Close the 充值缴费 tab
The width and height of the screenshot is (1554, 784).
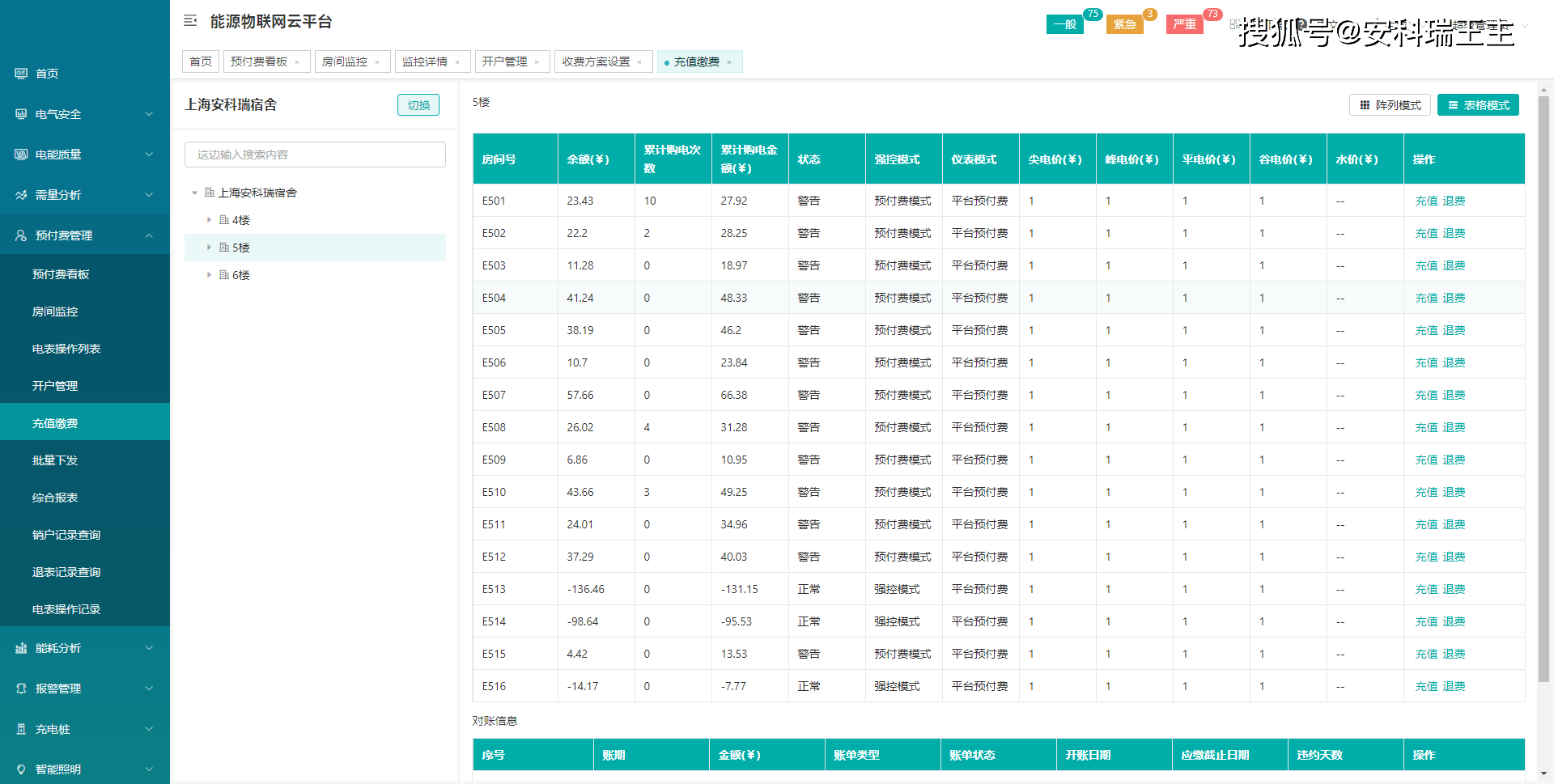coord(729,62)
